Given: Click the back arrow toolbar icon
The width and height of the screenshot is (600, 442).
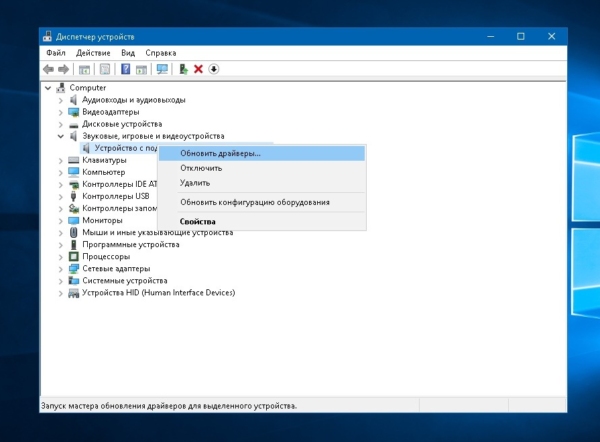Looking at the screenshot, I should click(x=48, y=69).
